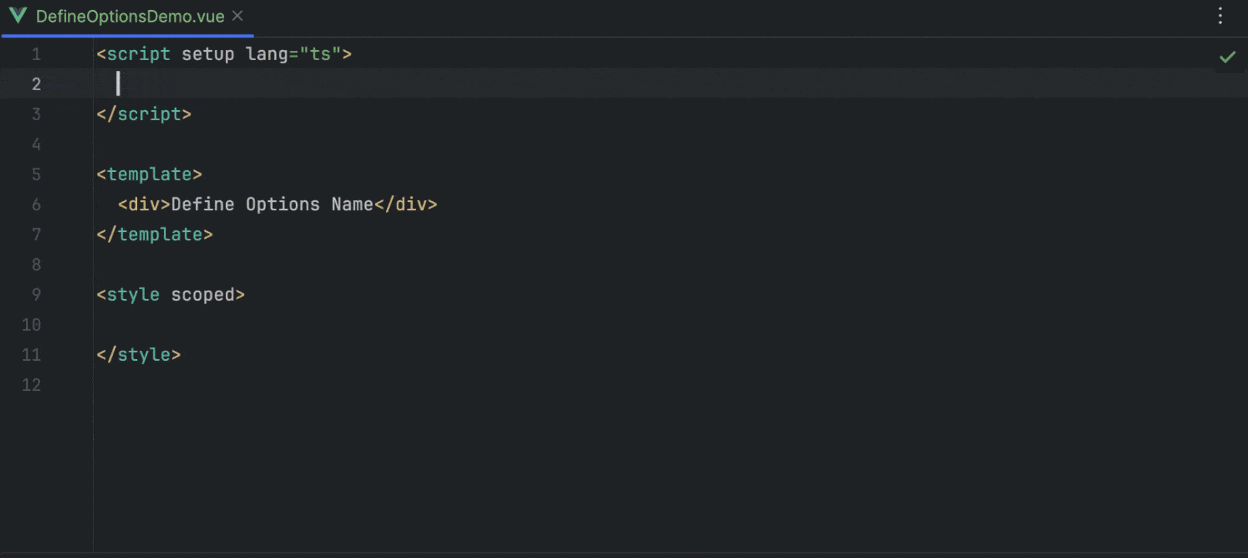Place cursor on empty line 10
The height and width of the screenshot is (558, 1248).
(300, 324)
